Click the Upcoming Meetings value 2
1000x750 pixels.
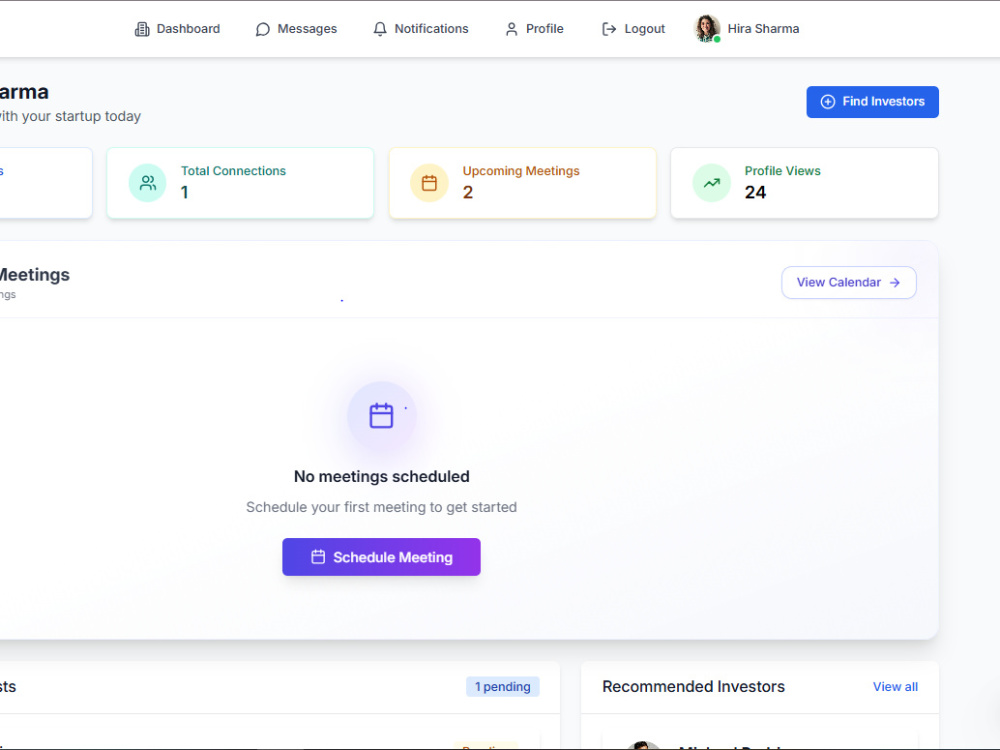[x=467, y=193]
